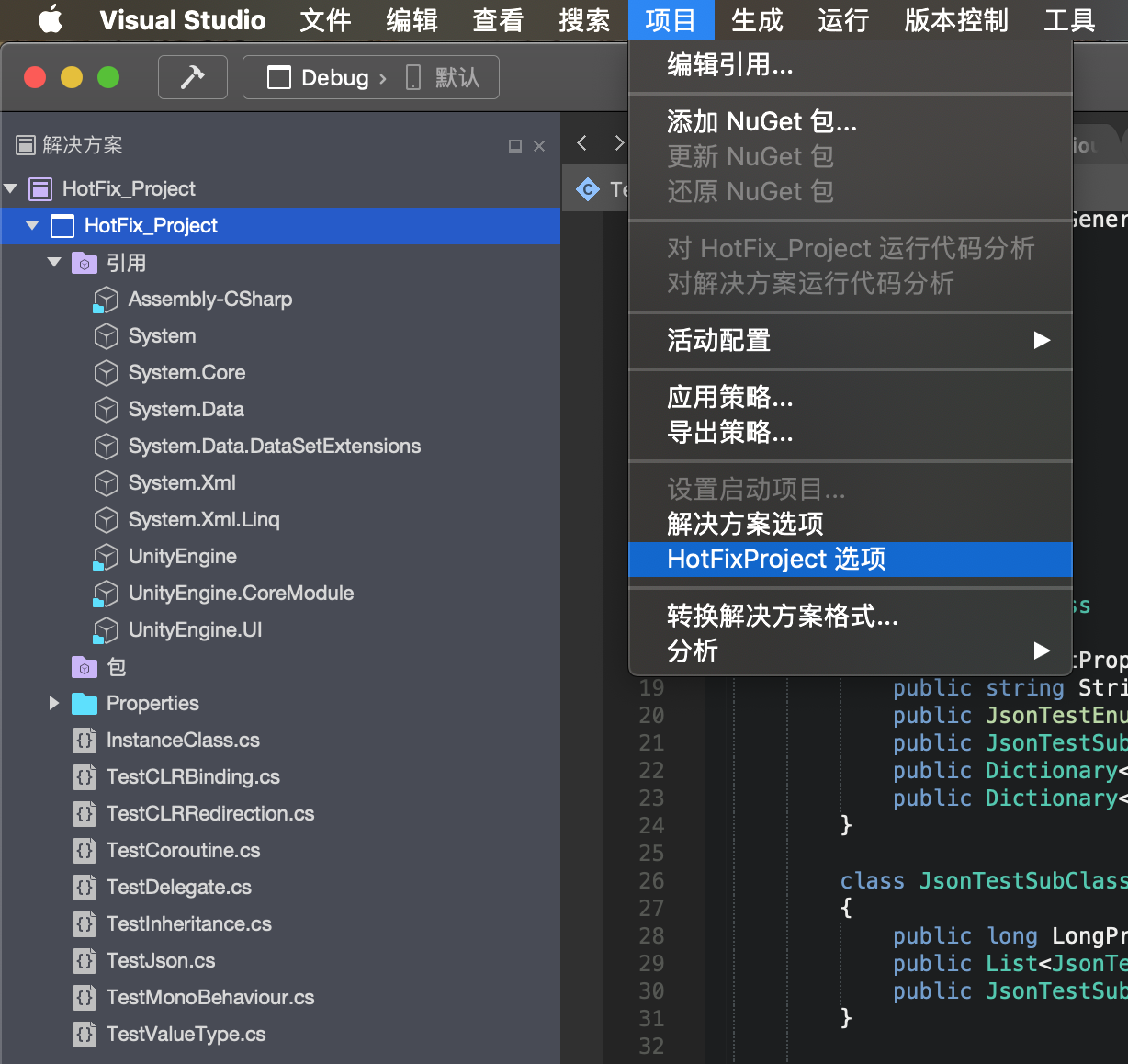Click the System.Core reference icon

pyautogui.click(x=107, y=373)
